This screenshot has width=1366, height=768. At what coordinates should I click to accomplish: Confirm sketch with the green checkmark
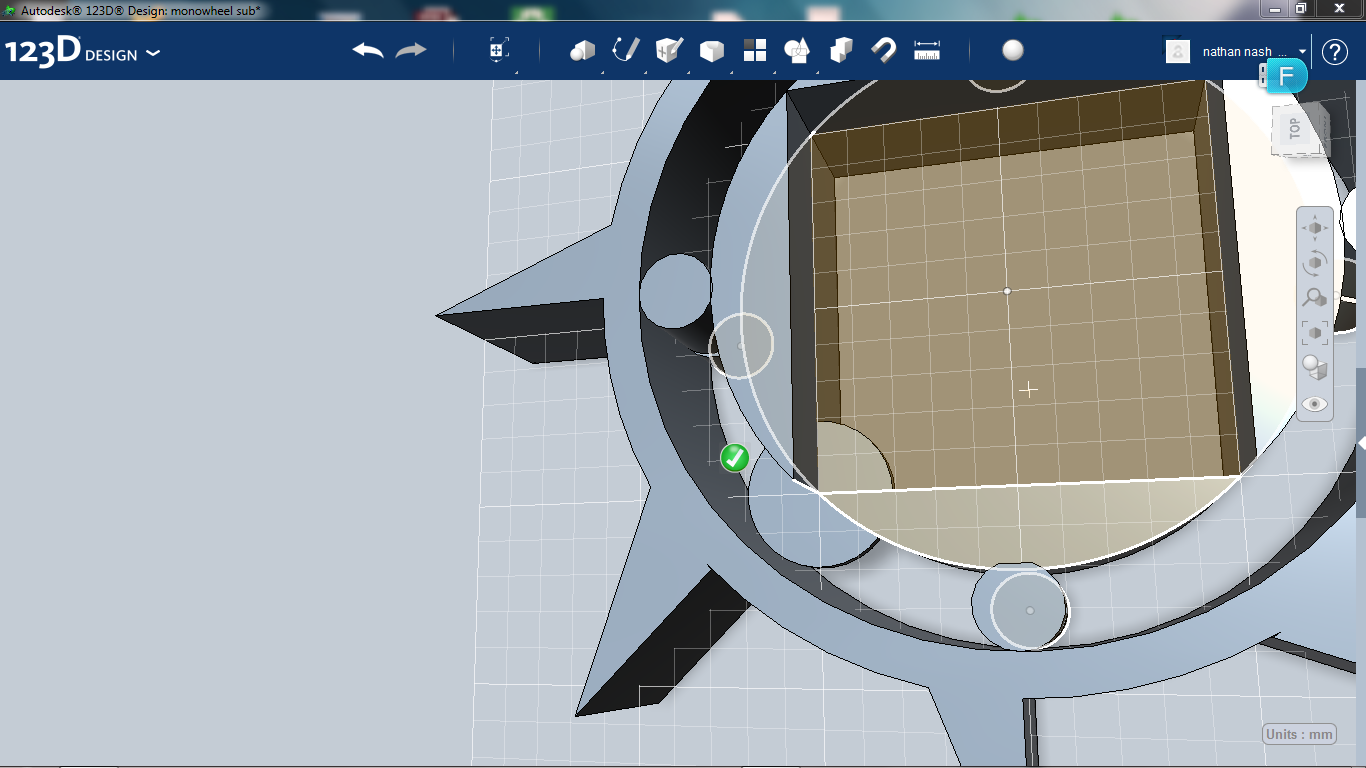pyautogui.click(x=735, y=458)
